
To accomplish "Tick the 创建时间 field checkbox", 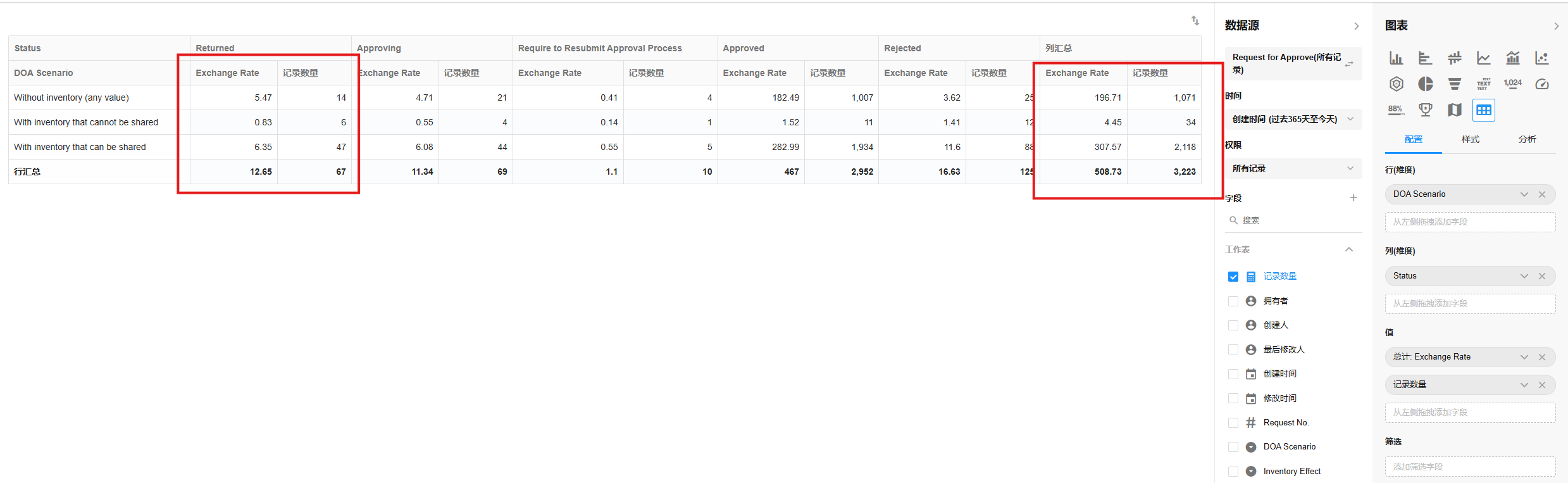I will [x=1233, y=374].
